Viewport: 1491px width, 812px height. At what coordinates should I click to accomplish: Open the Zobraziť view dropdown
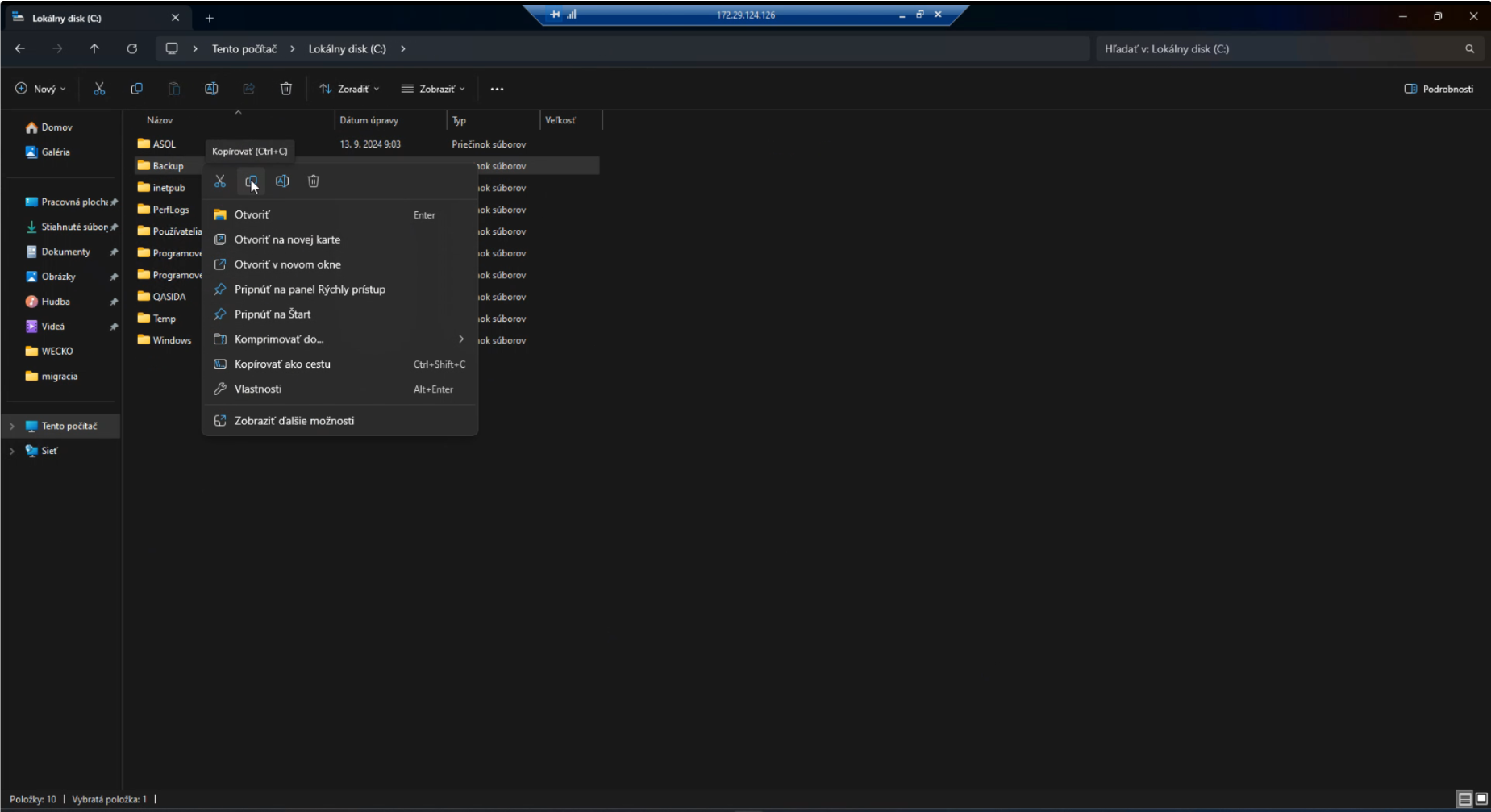click(x=433, y=89)
